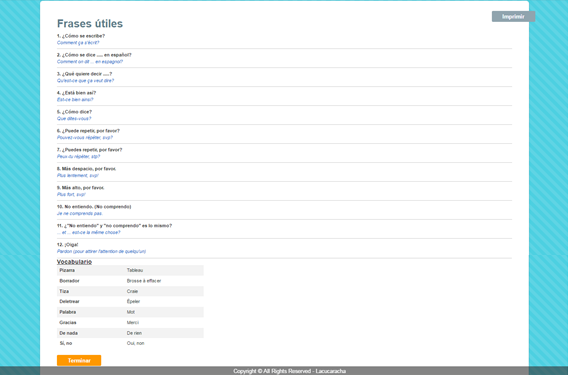568x375 pixels.
Task: Click phrase 11 about "es lo mismo?"
Action: coord(118,226)
